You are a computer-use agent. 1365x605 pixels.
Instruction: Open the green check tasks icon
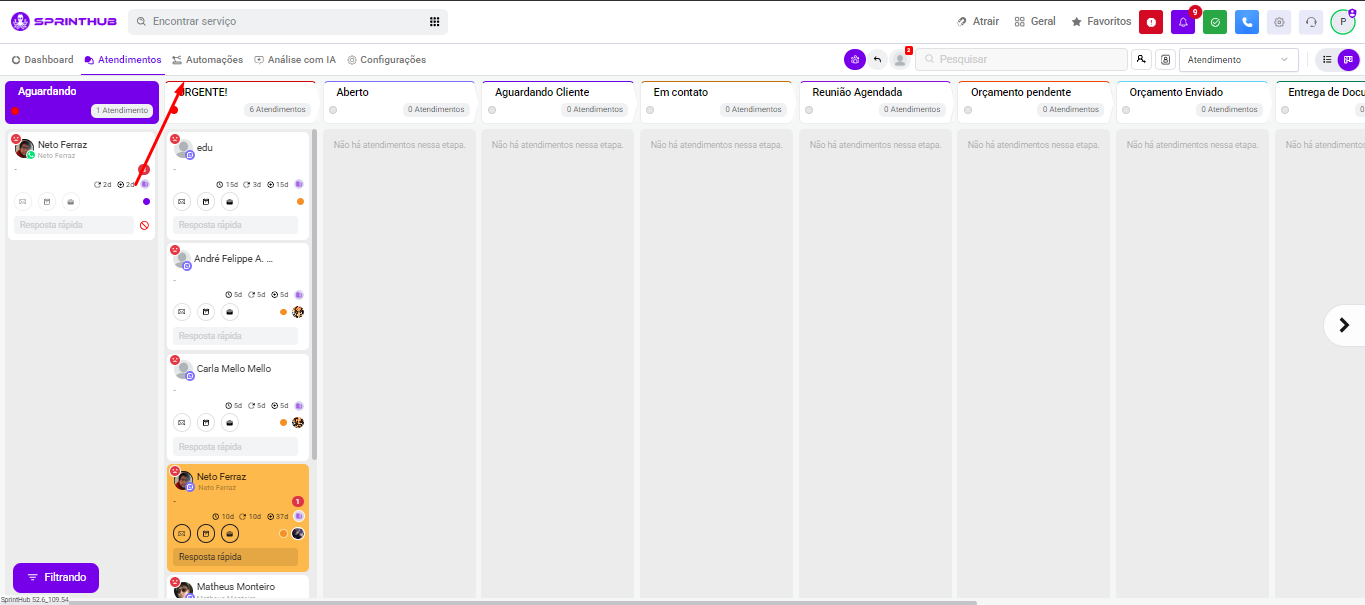[1214, 22]
